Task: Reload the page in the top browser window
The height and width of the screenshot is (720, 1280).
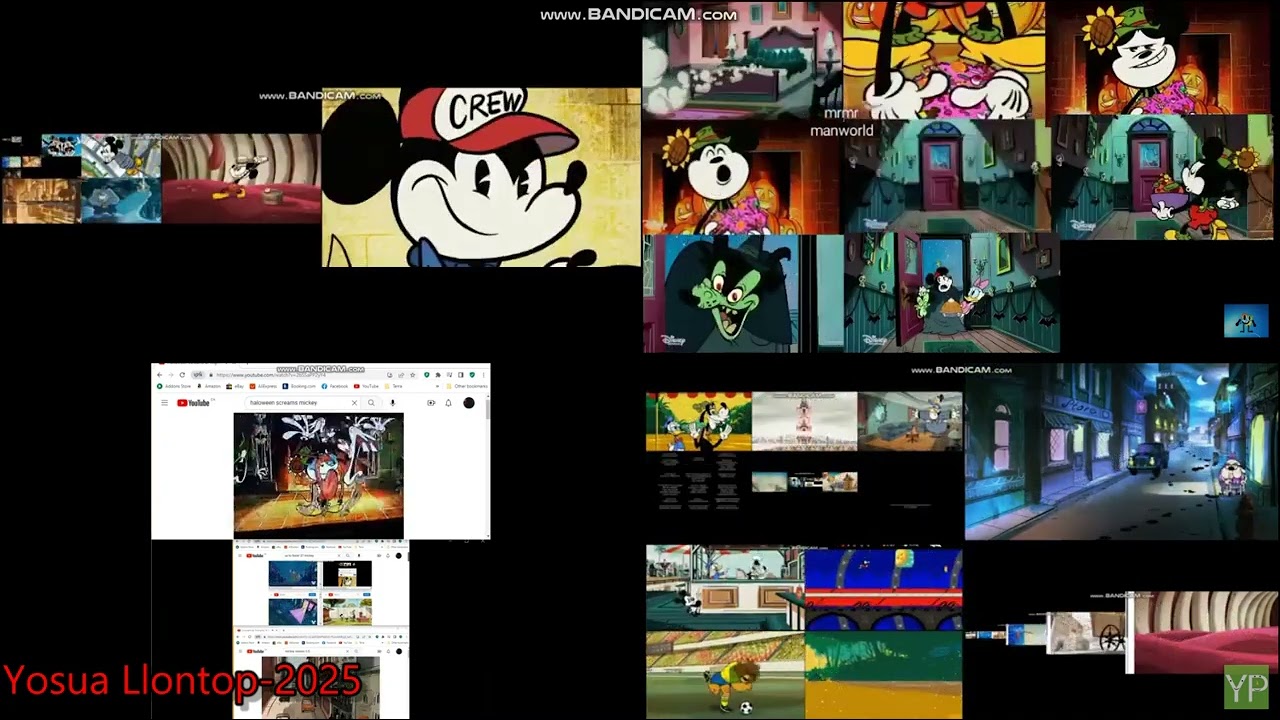Action: click(182, 375)
